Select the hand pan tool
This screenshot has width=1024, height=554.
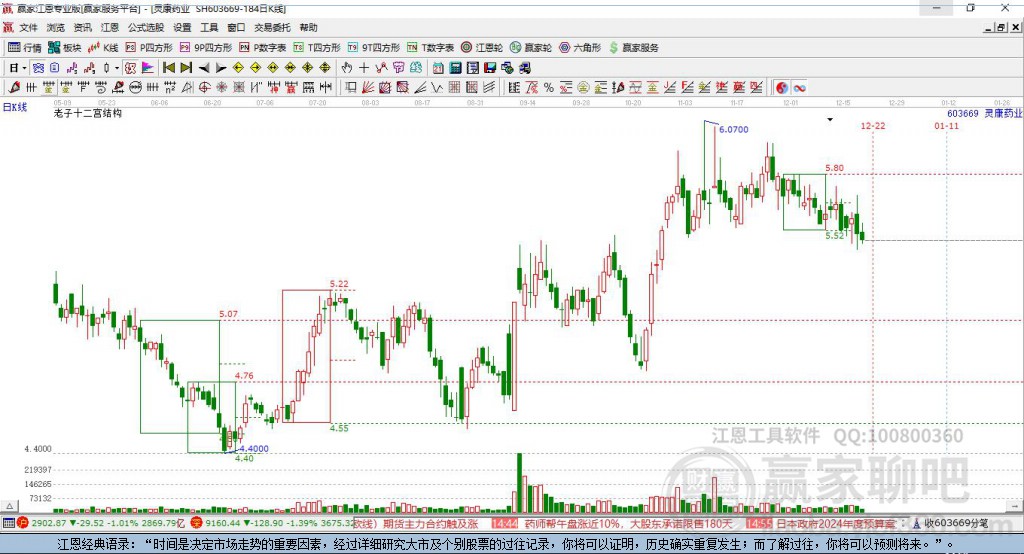pos(347,67)
